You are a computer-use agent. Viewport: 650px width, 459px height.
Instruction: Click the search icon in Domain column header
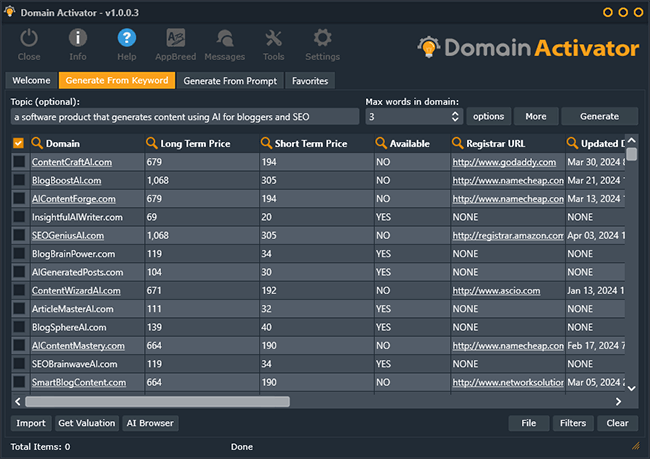pos(37,143)
